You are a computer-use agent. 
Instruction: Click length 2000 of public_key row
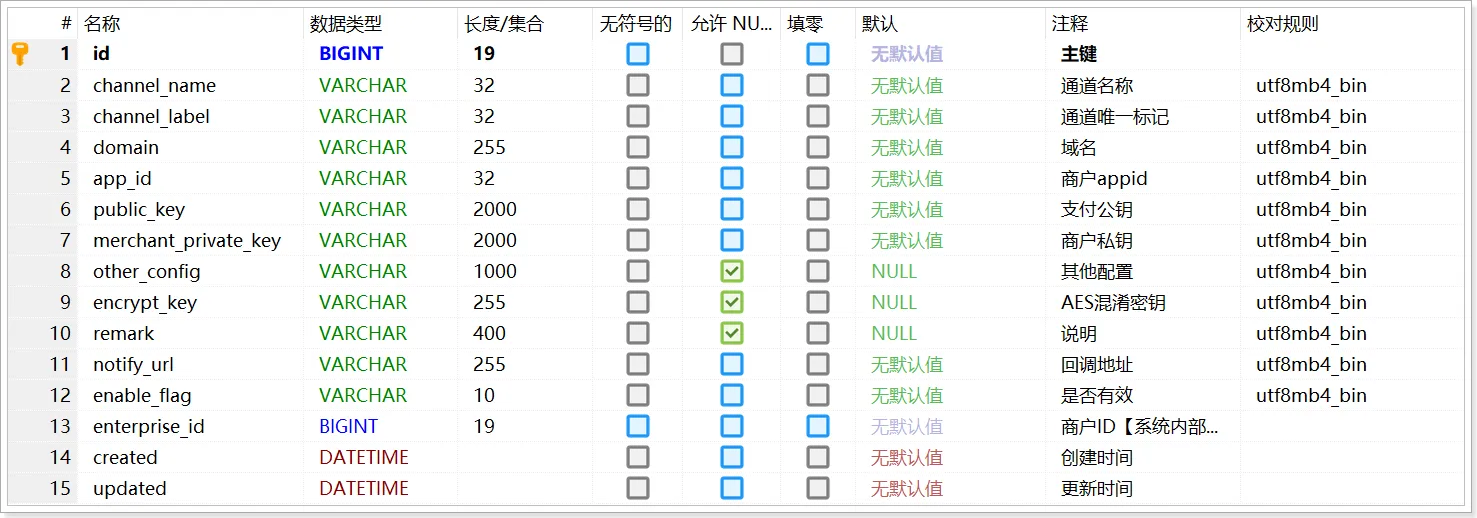(x=495, y=209)
